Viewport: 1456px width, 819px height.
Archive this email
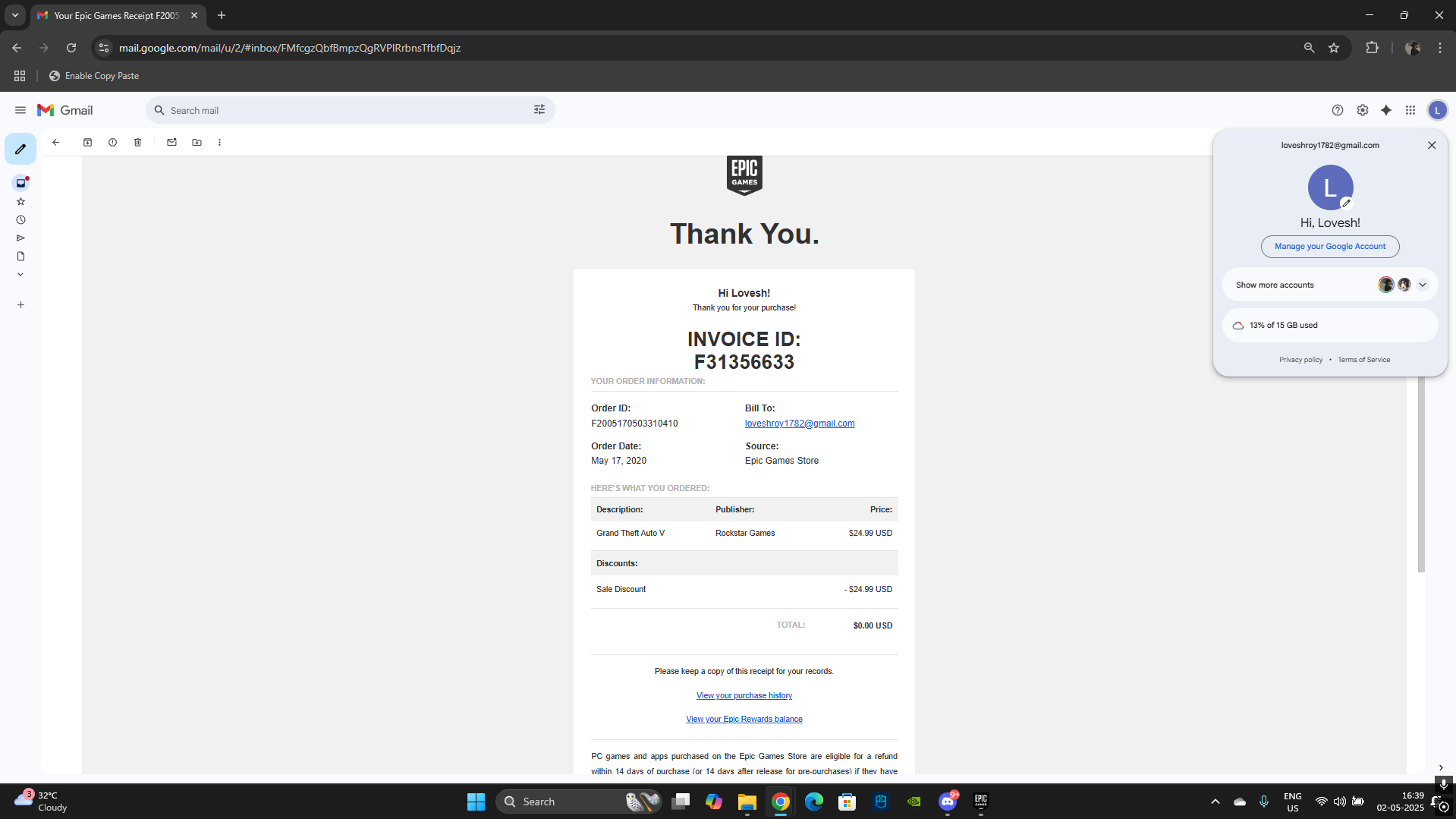(x=87, y=142)
